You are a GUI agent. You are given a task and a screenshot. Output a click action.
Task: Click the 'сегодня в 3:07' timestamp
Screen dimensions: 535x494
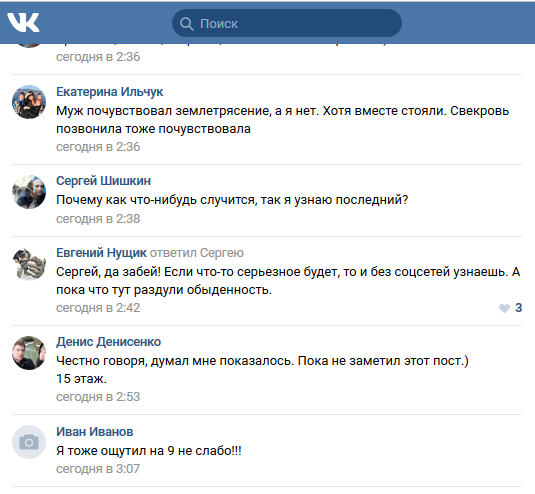(x=98, y=469)
